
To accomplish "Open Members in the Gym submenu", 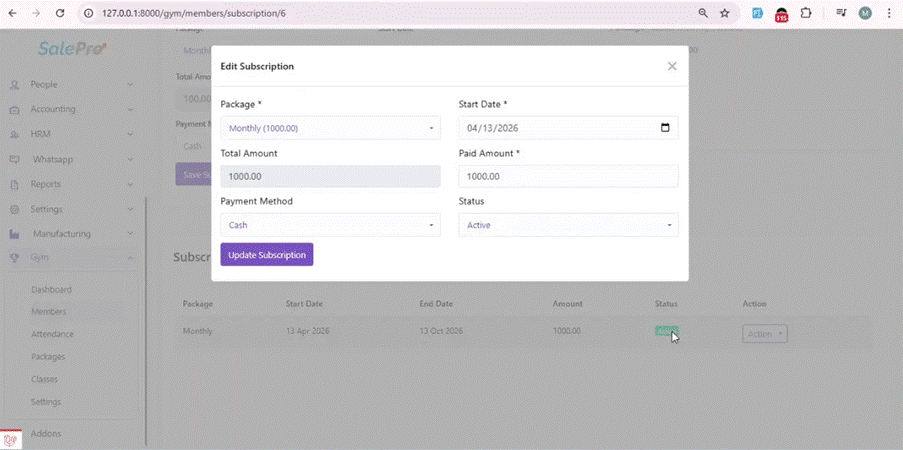I will pyautogui.click(x=48, y=312).
